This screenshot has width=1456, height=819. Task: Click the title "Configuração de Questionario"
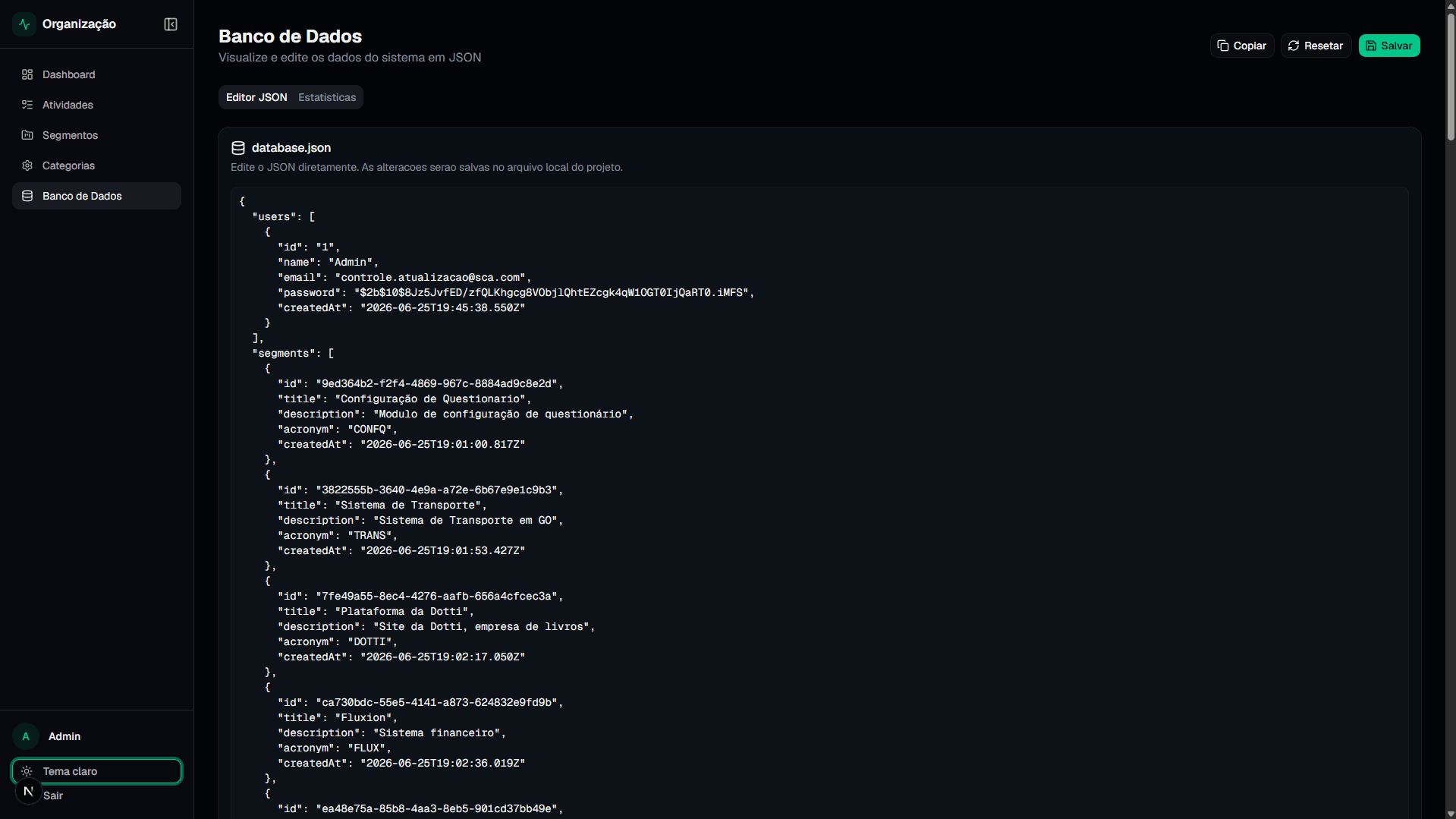(x=433, y=399)
